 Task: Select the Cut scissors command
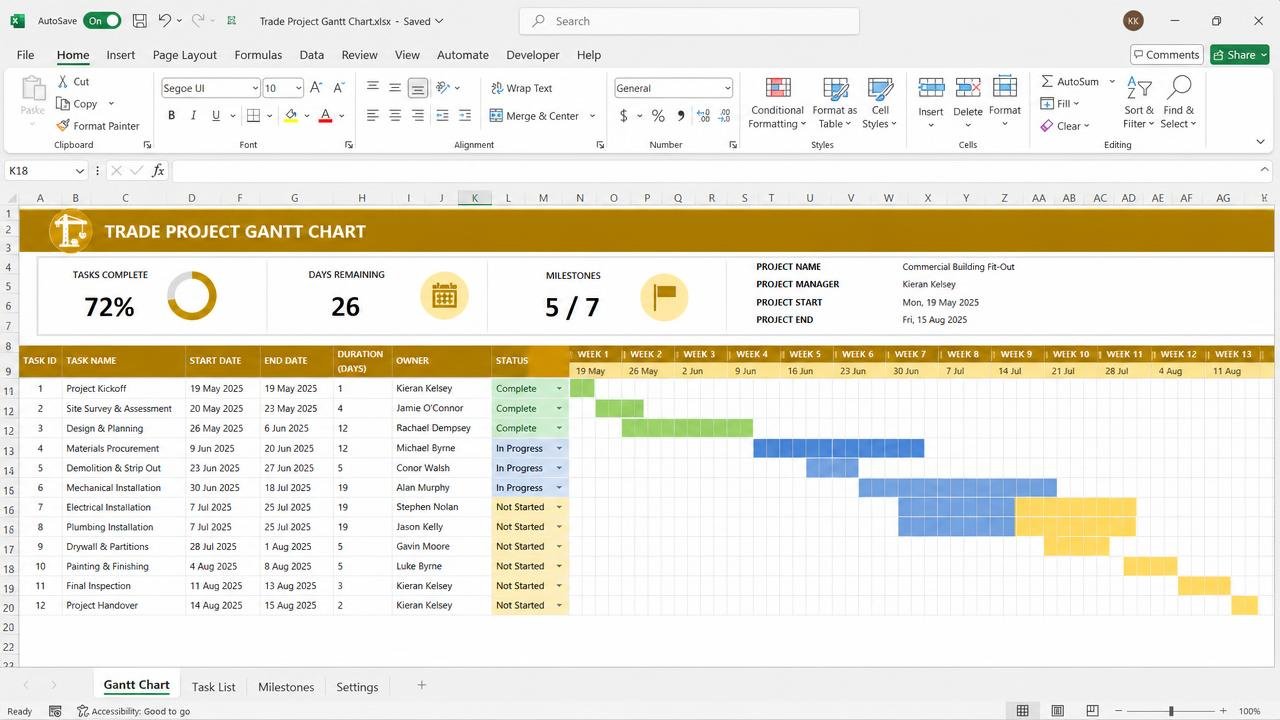pos(73,82)
